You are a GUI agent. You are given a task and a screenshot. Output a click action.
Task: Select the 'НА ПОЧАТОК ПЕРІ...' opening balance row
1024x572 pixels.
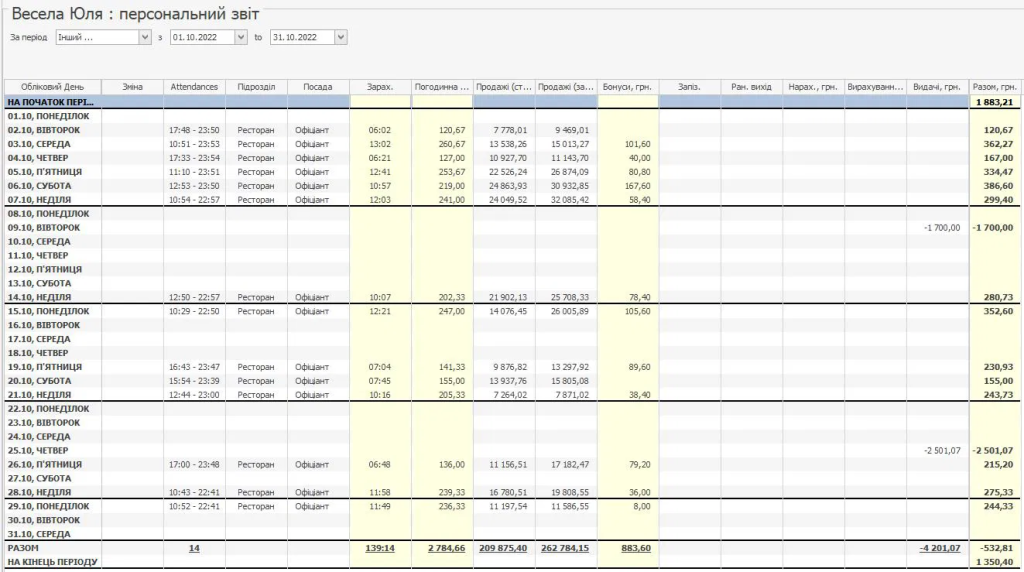pyautogui.click(x=50, y=102)
